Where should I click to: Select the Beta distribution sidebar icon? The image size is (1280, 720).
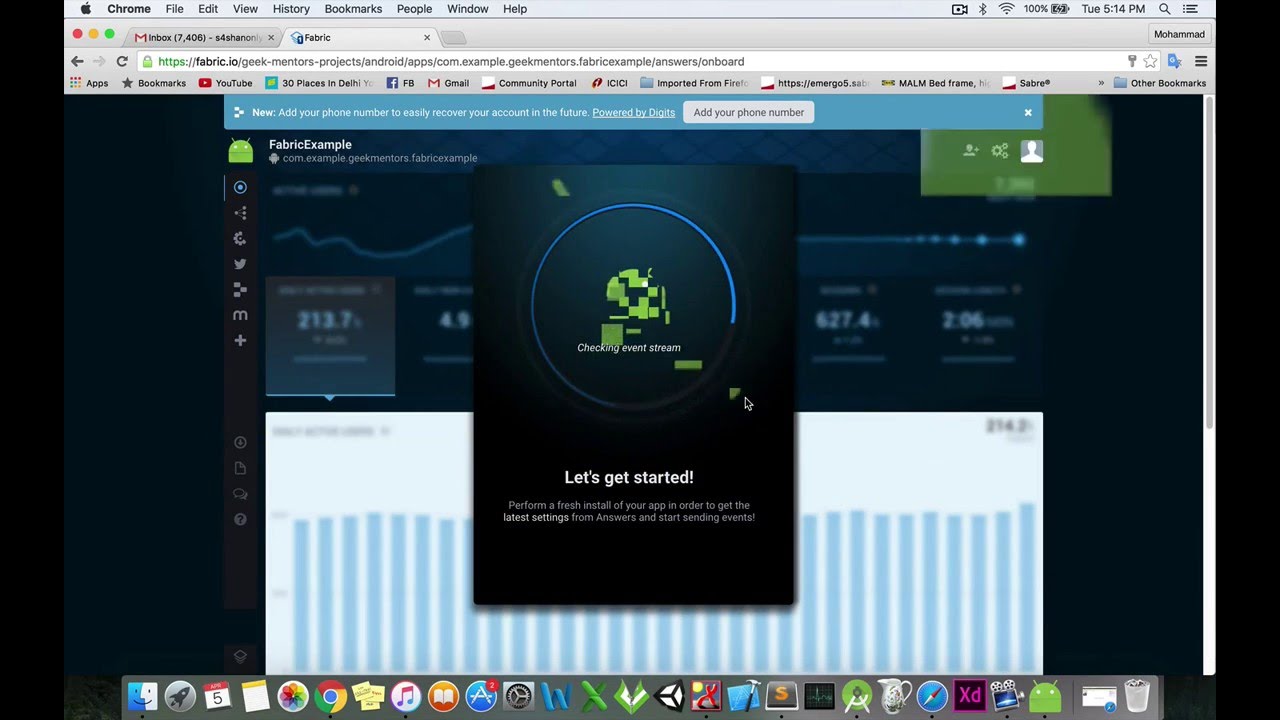coord(240,238)
